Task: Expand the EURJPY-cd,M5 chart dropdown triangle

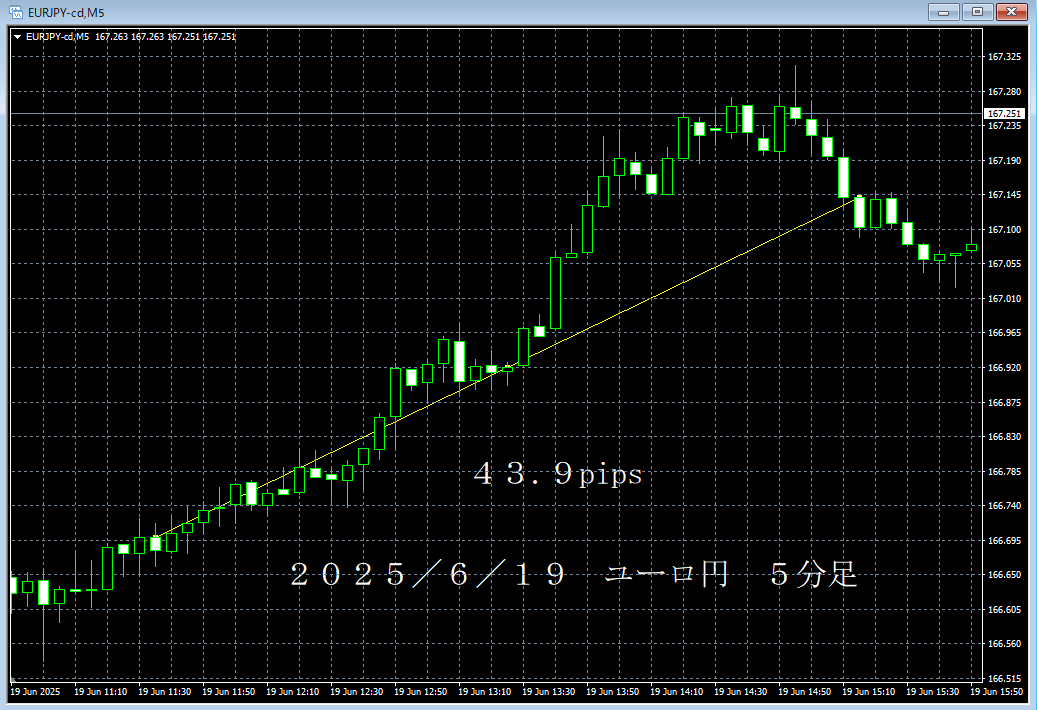Action: click(x=17, y=37)
